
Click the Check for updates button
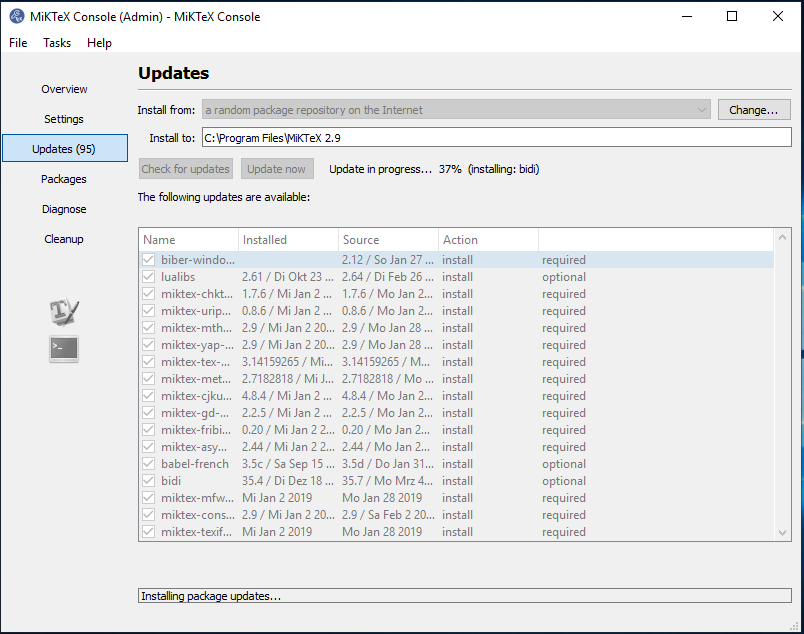(186, 169)
